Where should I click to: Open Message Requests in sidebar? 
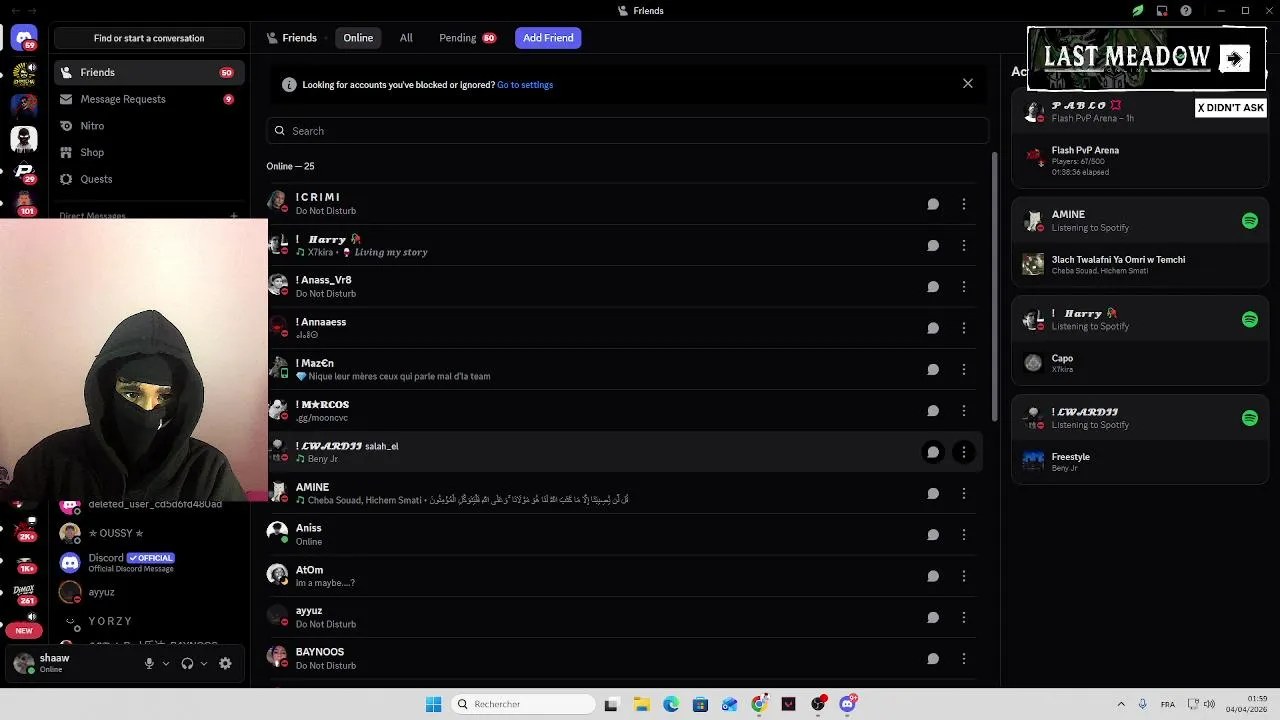149,99
